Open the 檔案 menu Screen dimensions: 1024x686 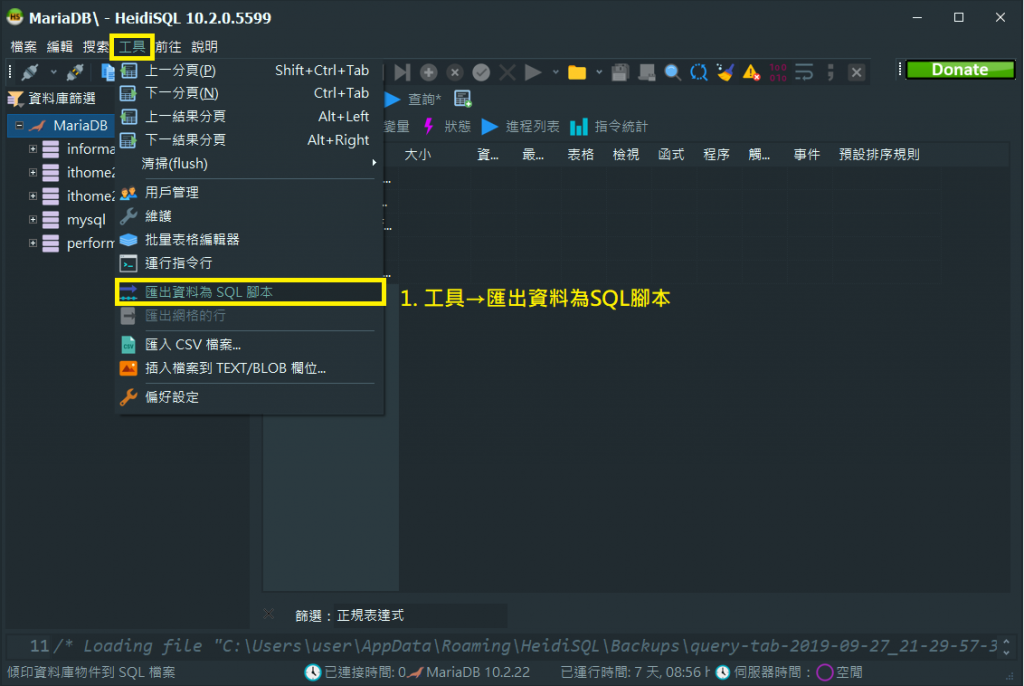24,47
